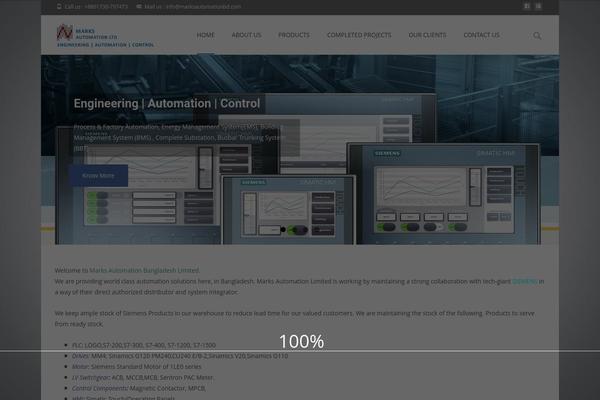Click the PLC: LOGO,S7-200 list item

point(144,345)
